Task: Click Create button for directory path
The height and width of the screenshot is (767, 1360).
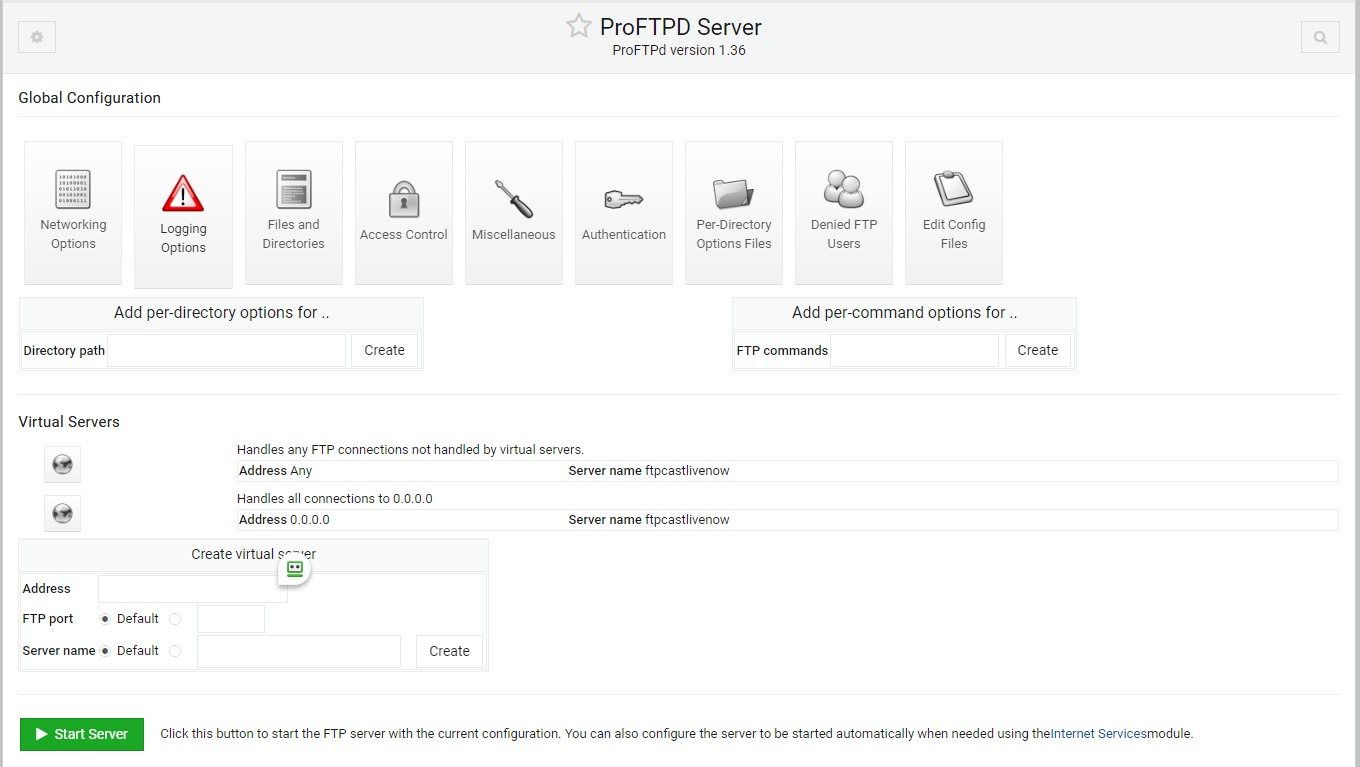Action: click(x=384, y=350)
